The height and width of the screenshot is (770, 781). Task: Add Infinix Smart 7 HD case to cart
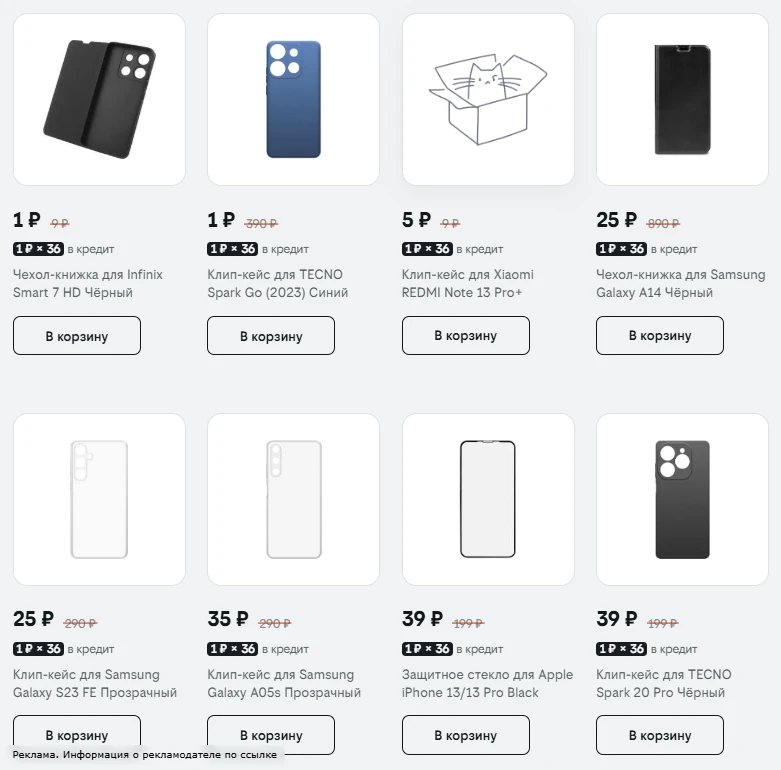pos(77,336)
